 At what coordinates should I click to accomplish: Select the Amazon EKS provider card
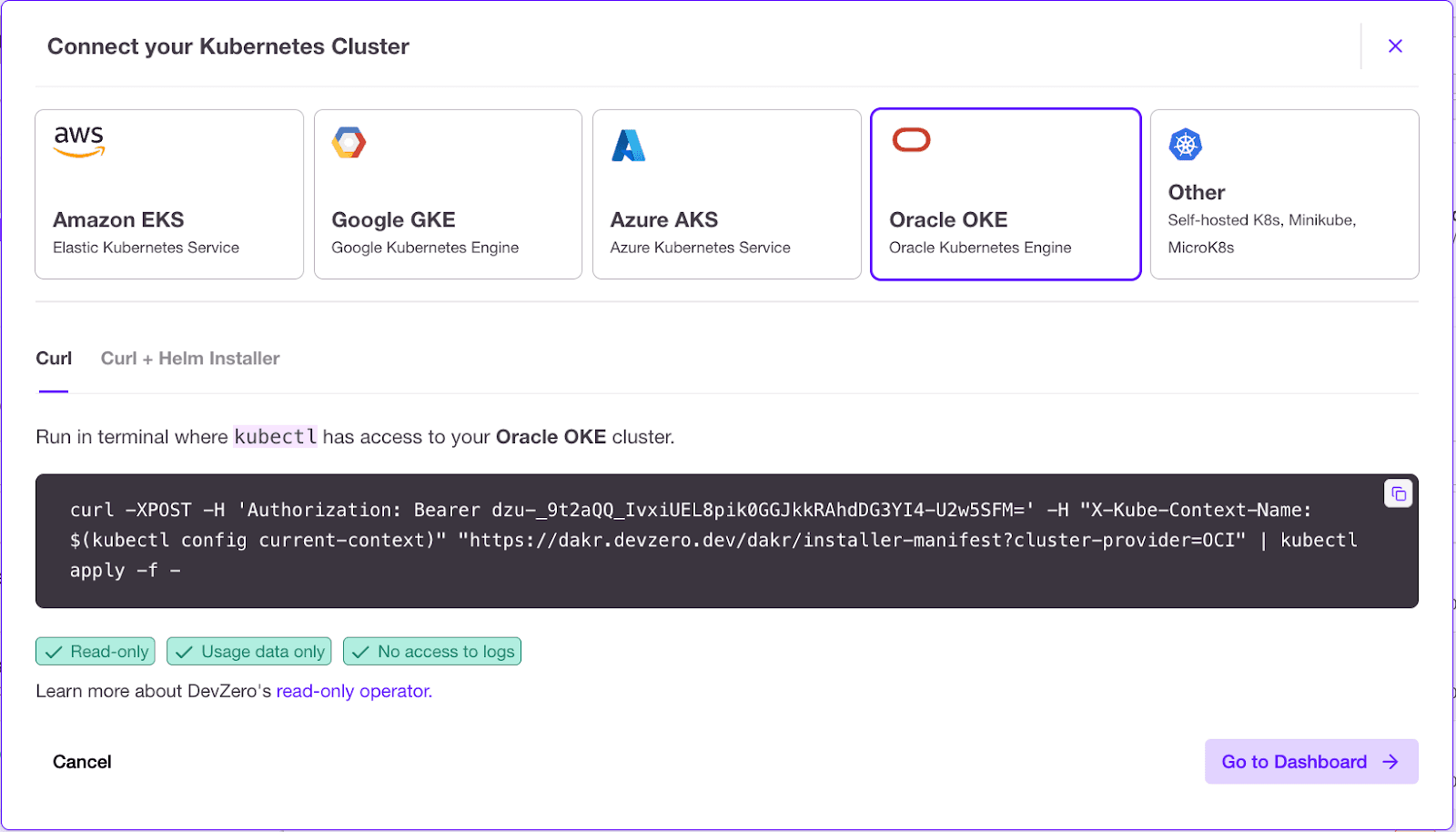169,195
